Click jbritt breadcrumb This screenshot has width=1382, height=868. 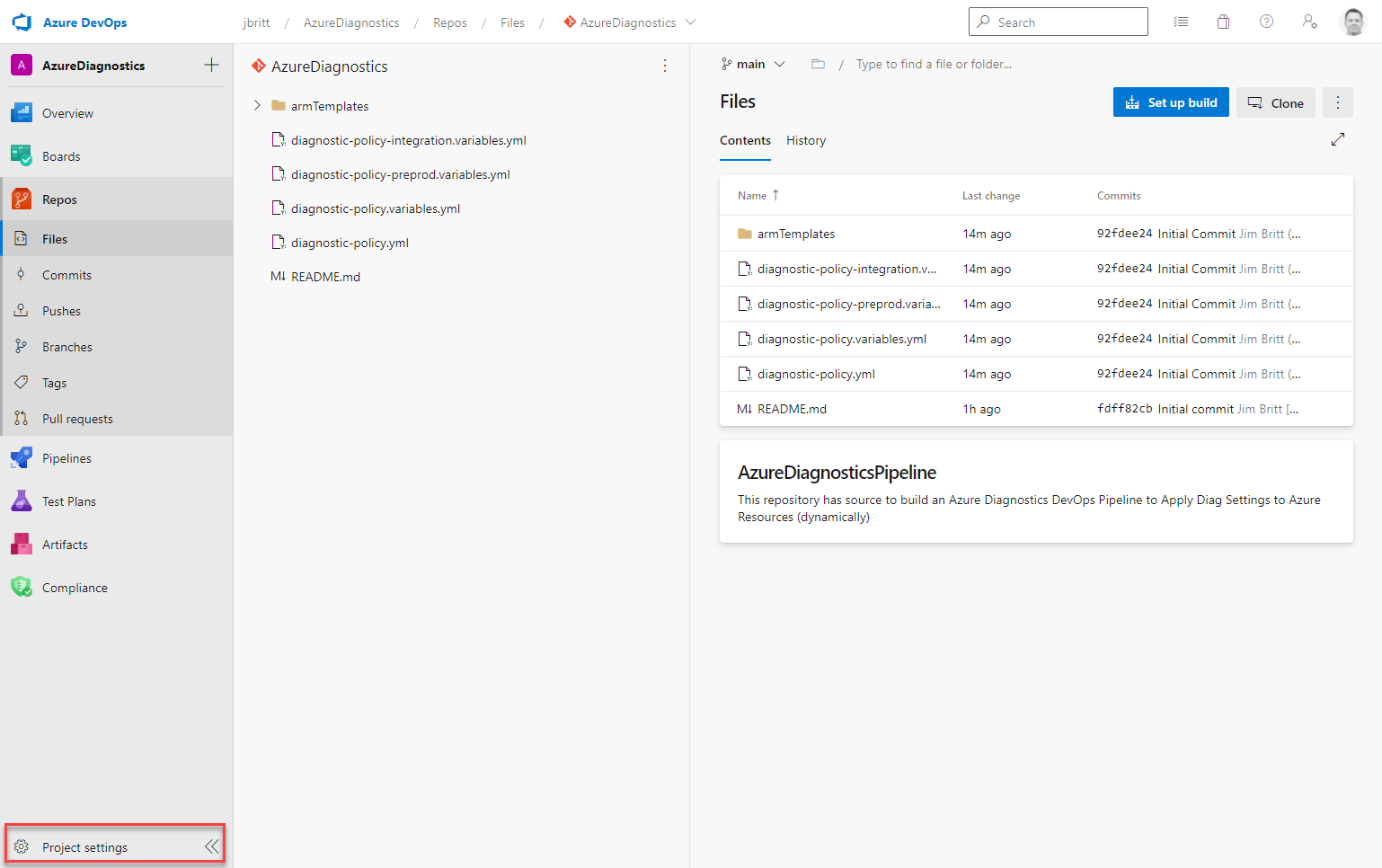pos(256,22)
